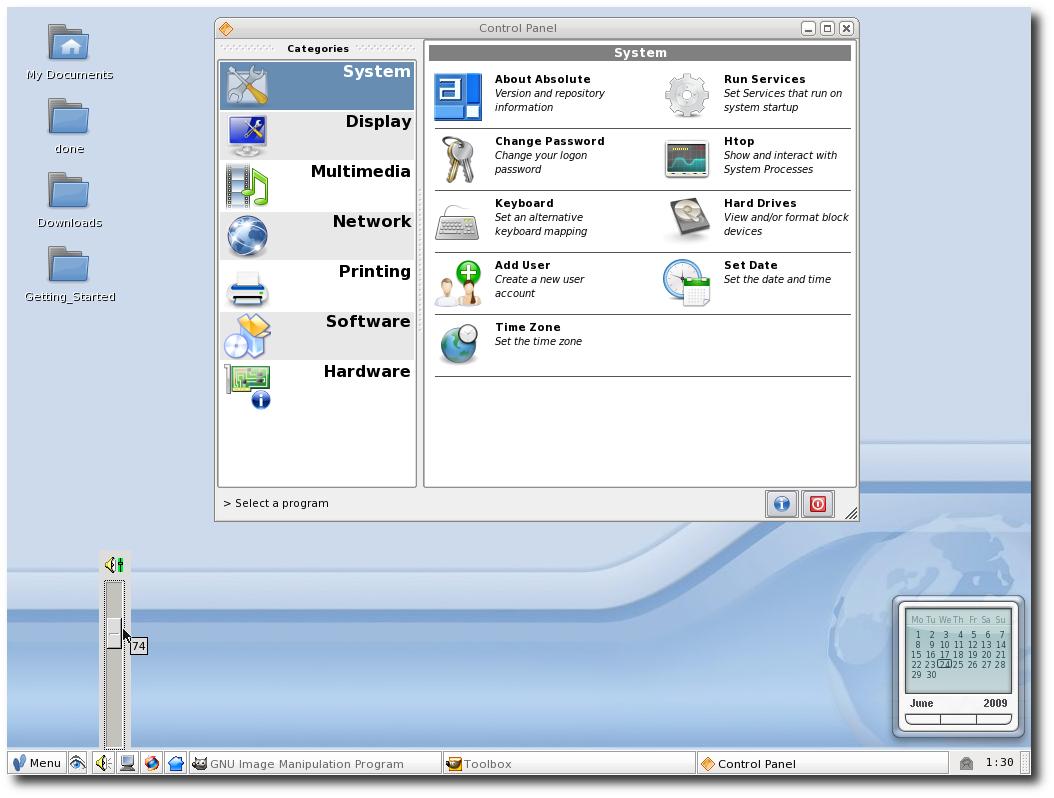This screenshot has height=798, width=1054.
Task: Click the 2009 year label in calendar
Action: pyautogui.click(x=995, y=703)
